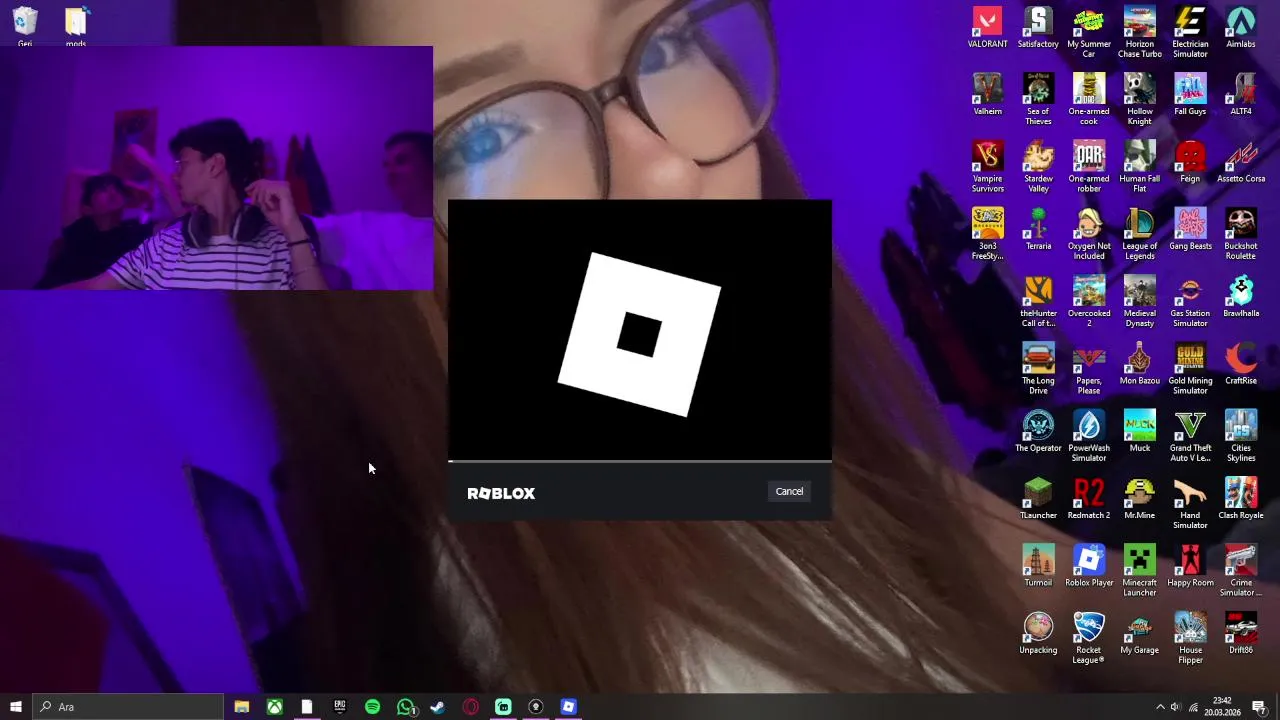Select Oxygen Not Included shortcut
Viewport: 1280px width, 720px height.
tap(1089, 234)
